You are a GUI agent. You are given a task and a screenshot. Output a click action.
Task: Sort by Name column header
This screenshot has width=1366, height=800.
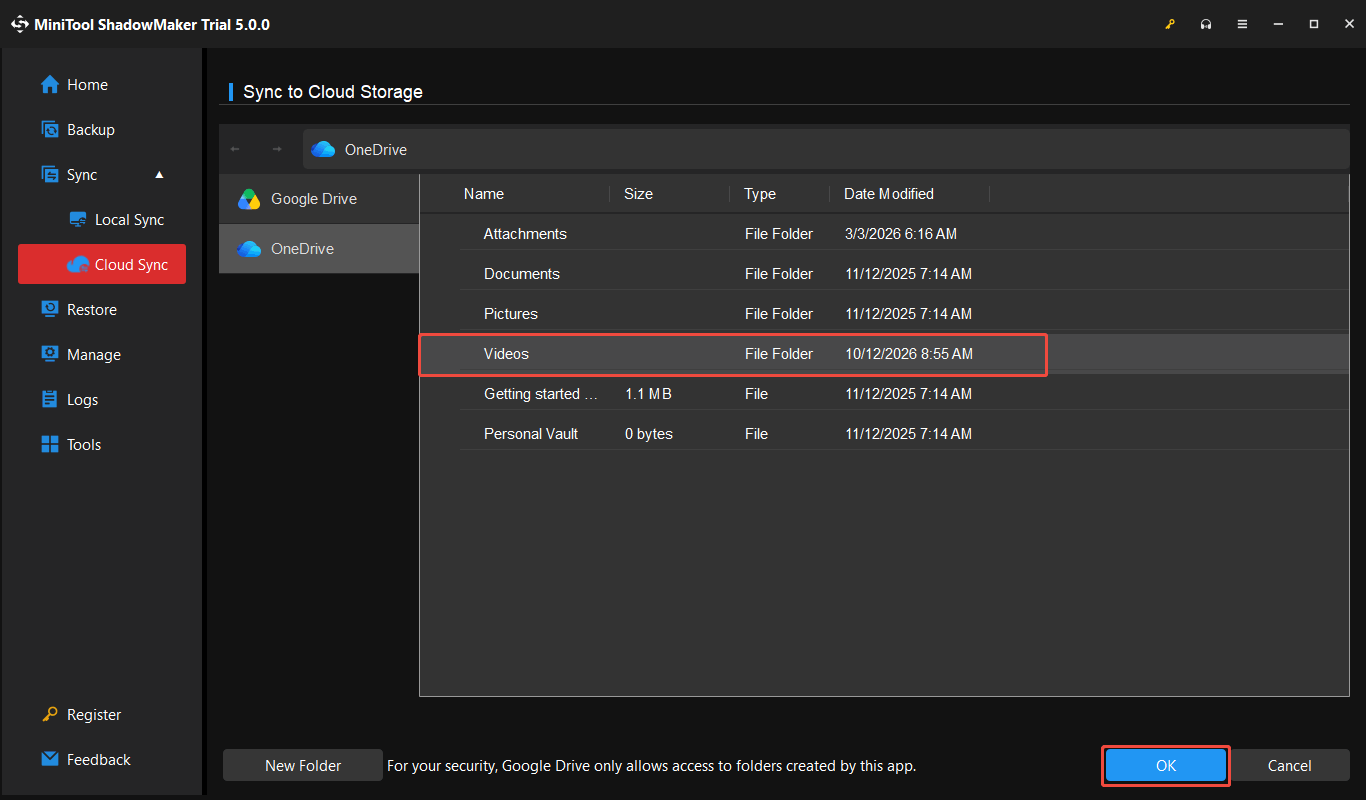[484, 194]
